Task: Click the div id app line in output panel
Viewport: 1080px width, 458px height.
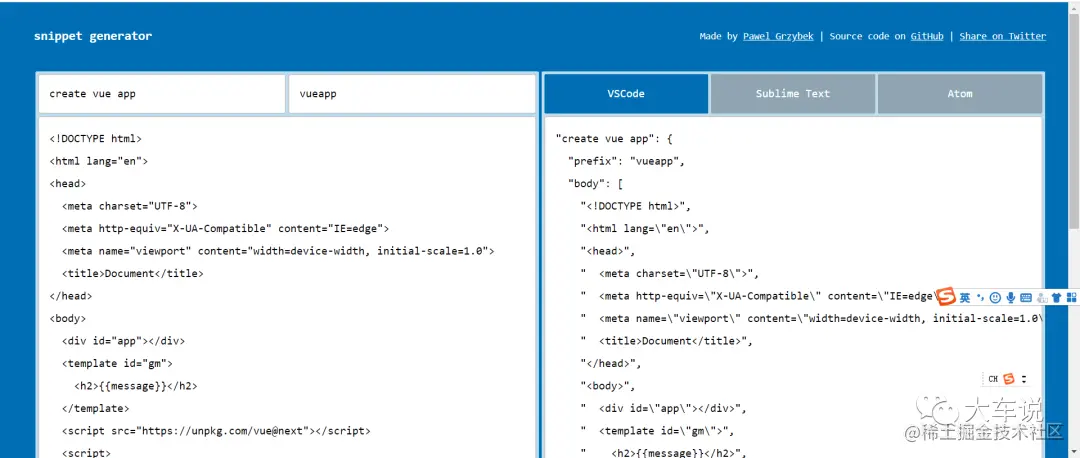Action: tap(663, 408)
